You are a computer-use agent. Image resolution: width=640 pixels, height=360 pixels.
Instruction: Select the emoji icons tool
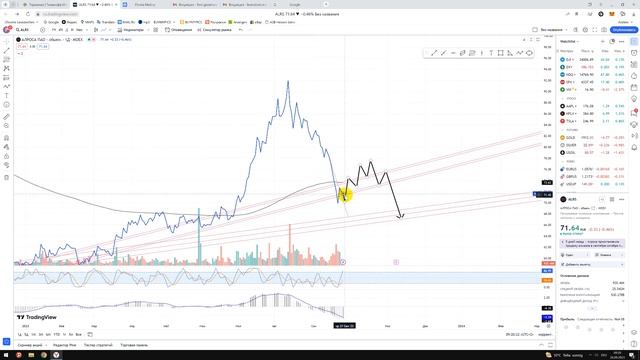(7, 105)
